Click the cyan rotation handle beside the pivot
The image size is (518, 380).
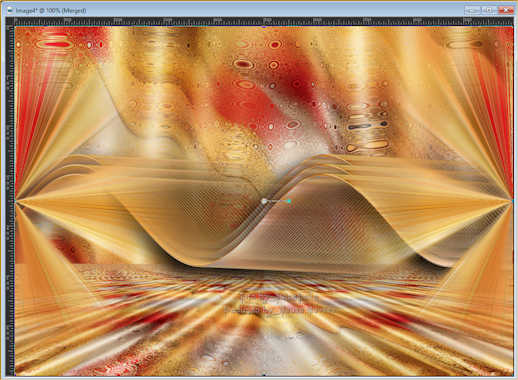coord(289,201)
